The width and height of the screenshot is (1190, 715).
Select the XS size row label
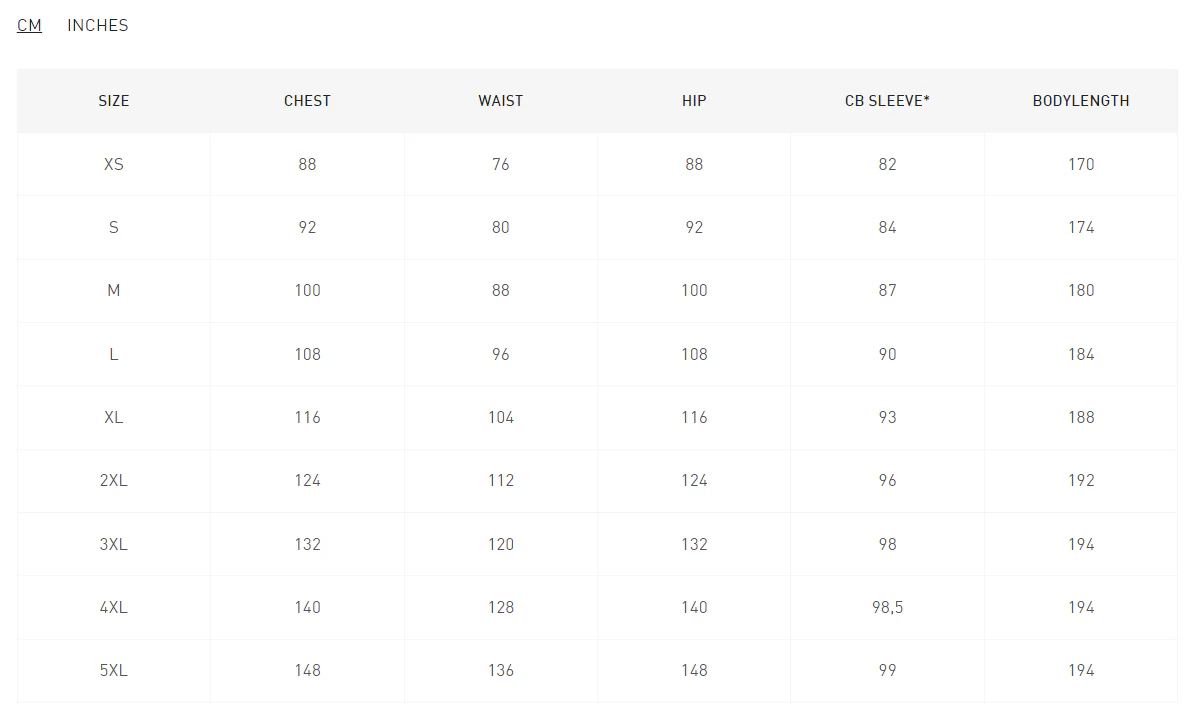pos(114,164)
